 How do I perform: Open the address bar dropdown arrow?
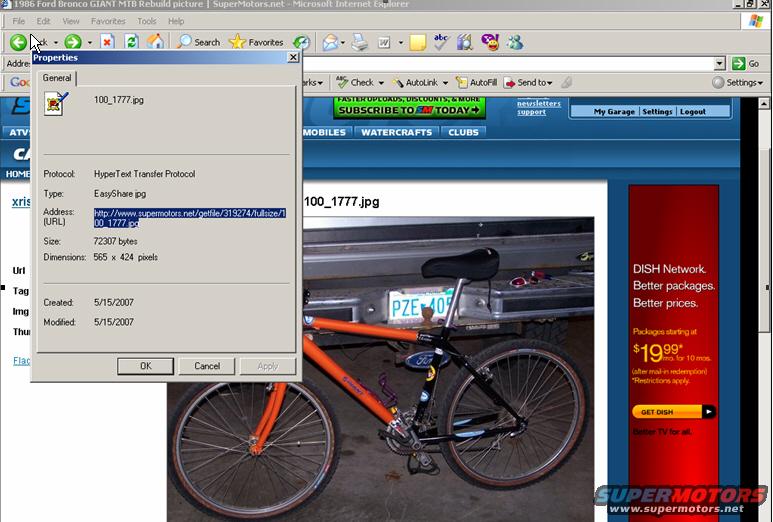click(719, 63)
